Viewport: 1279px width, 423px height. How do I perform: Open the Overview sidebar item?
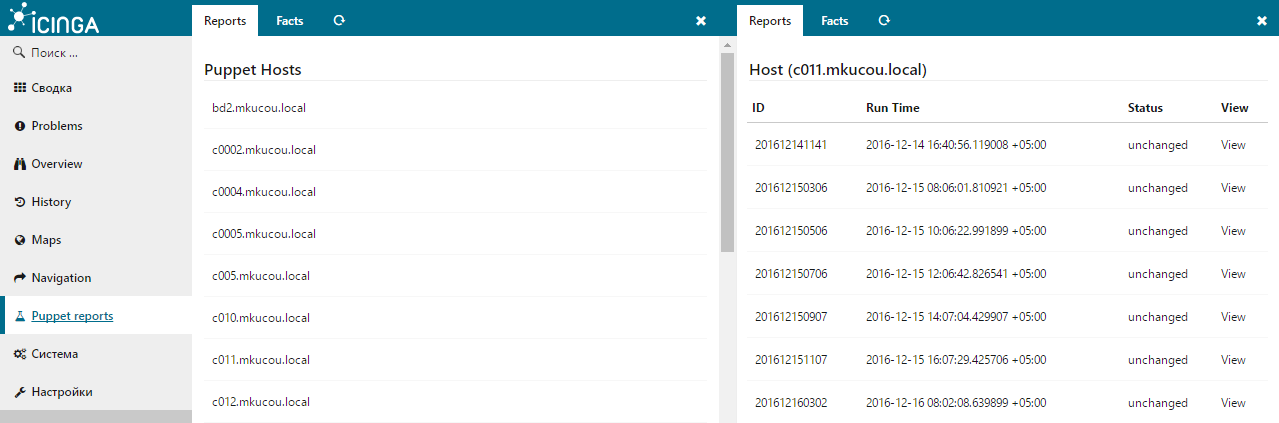point(56,164)
